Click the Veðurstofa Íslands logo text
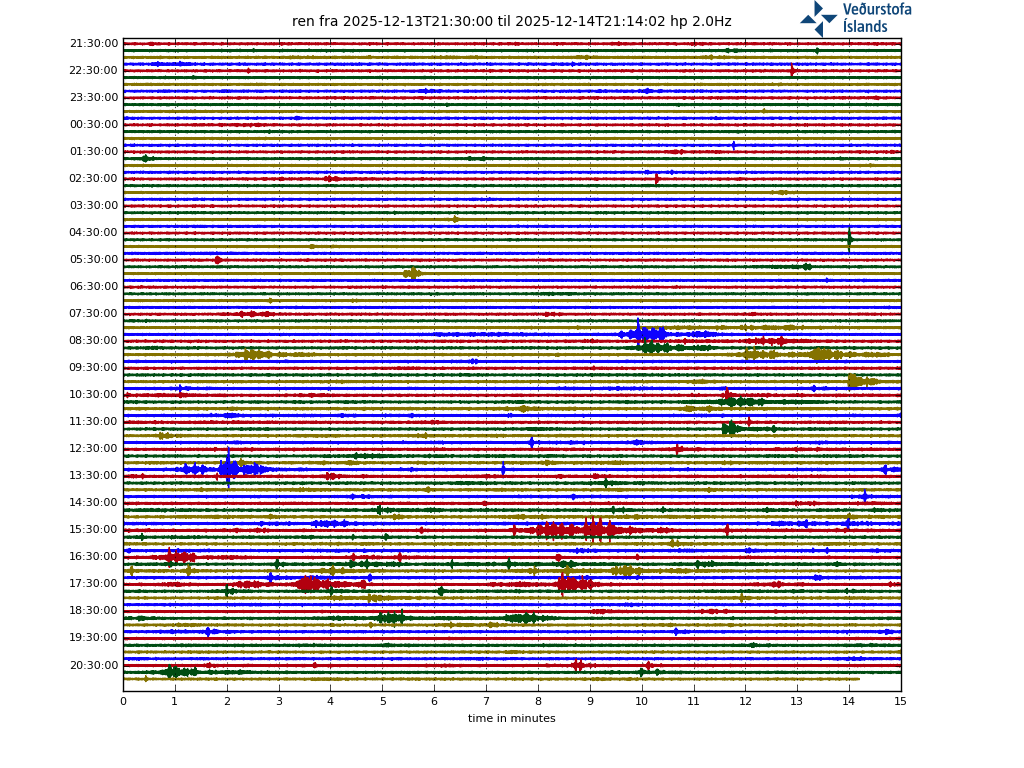1024x768 pixels. 876,18
